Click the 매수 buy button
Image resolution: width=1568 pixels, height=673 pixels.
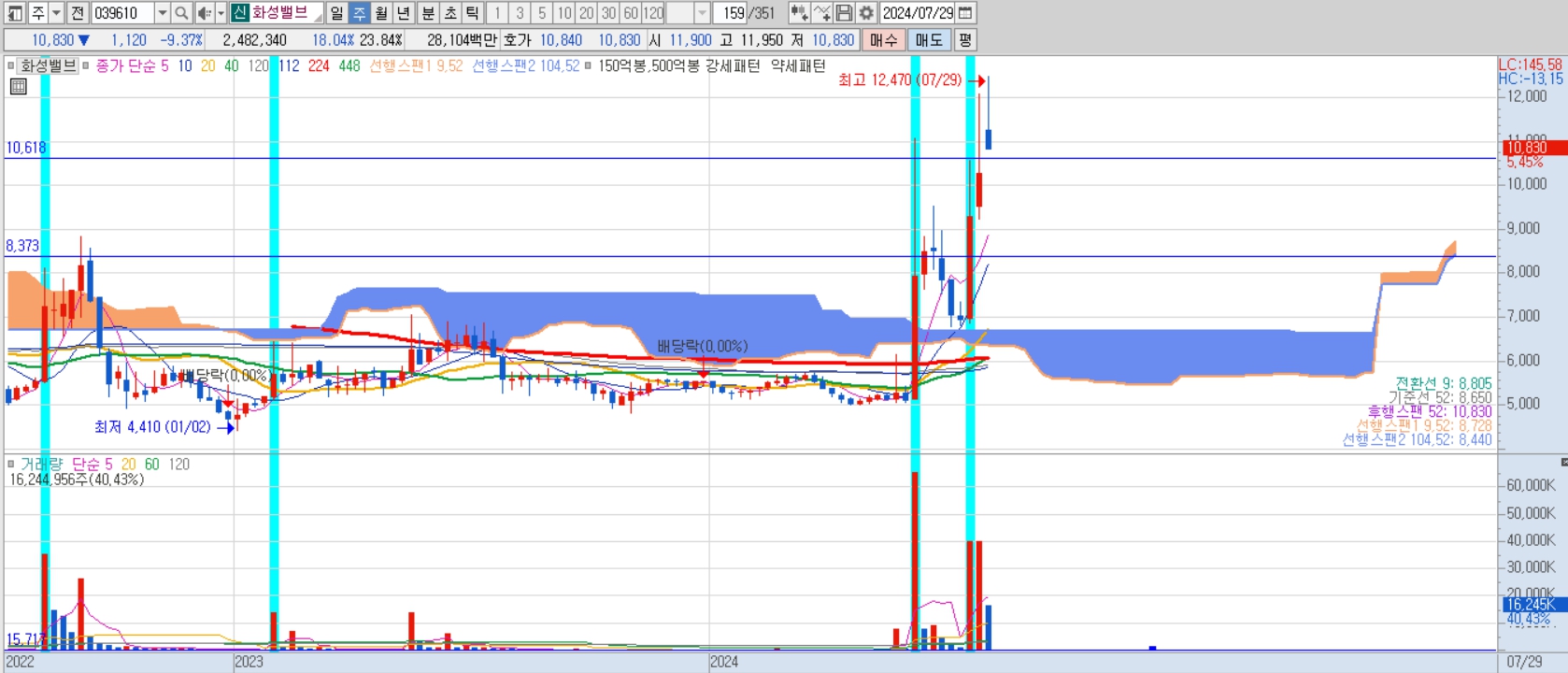[x=883, y=40]
